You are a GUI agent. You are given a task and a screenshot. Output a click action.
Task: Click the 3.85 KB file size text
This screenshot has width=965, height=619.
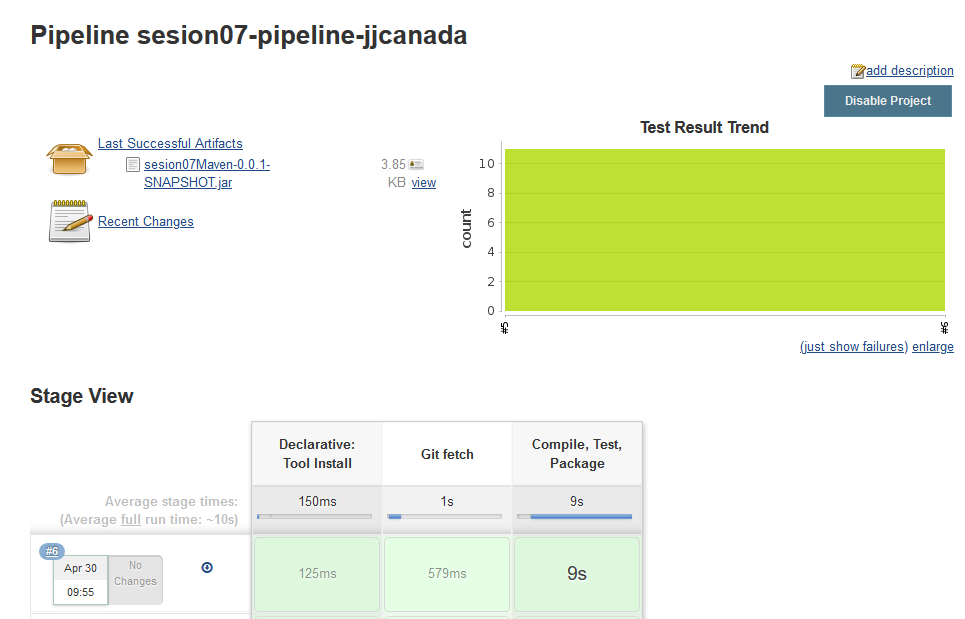click(393, 174)
